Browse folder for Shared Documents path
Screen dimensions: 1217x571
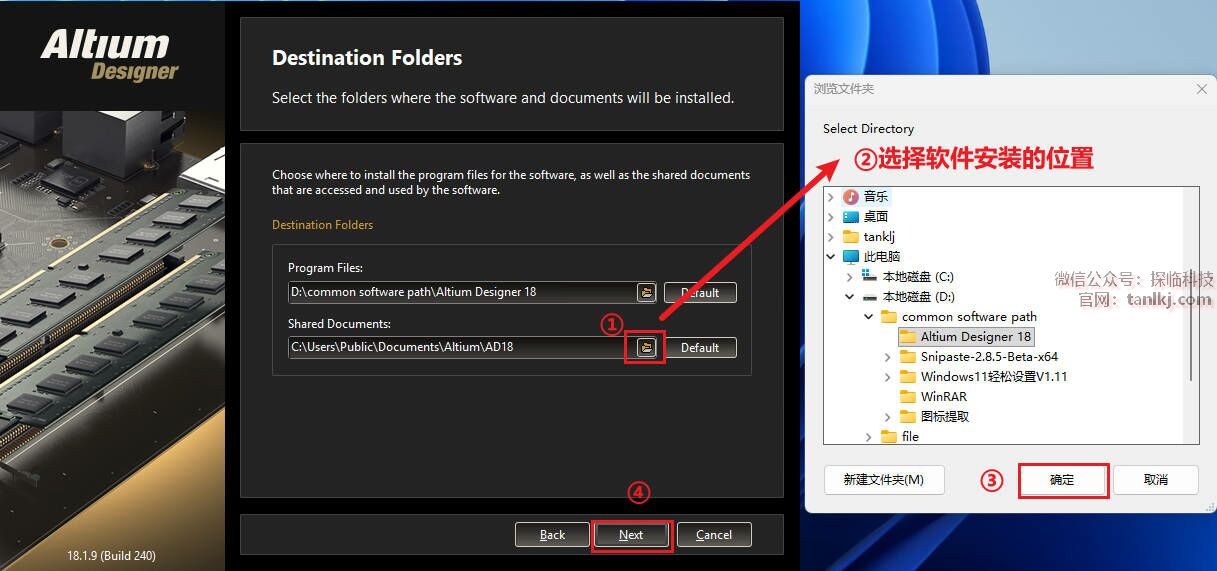pos(646,347)
